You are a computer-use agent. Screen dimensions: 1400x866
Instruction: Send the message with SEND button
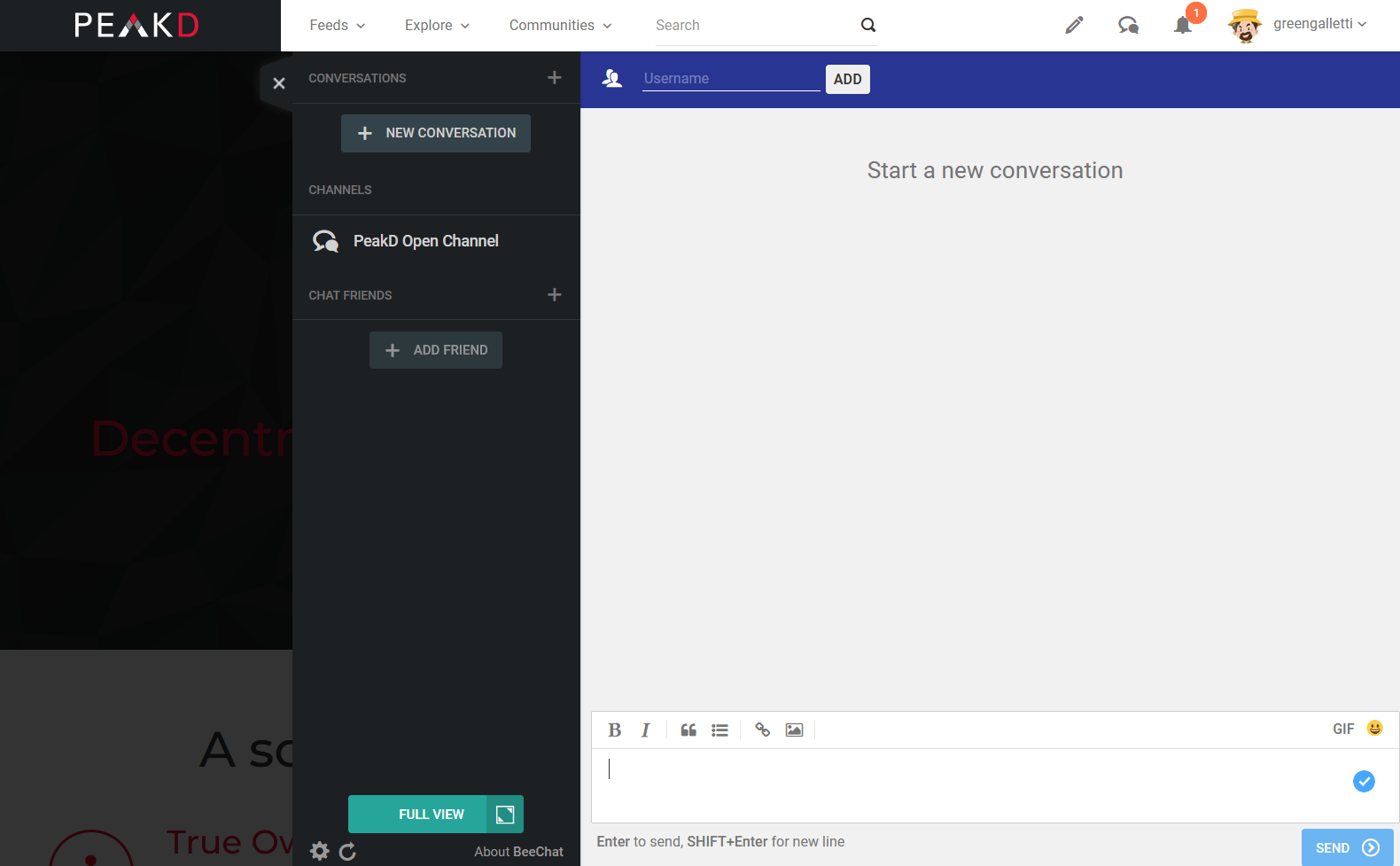[1347, 847]
